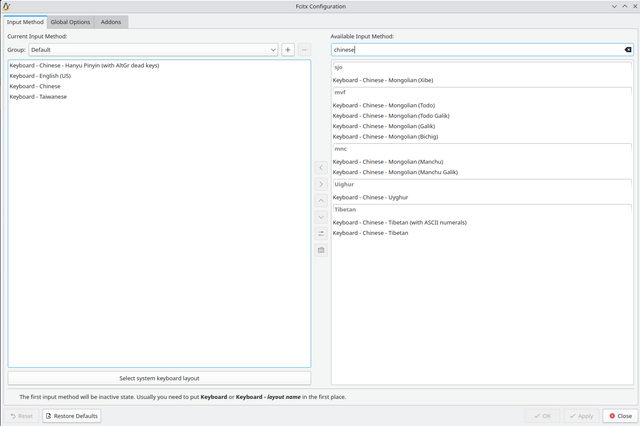Image resolution: width=640 pixels, height=426 pixels.
Task: Select Keyboard - Chinese - Mongolian (Manchu)
Action: coord(482,162)
